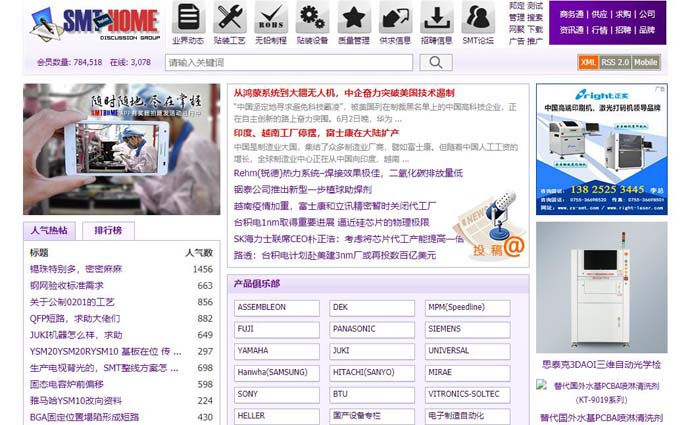
Task: Click the magnifier search button
Action: [436, 62]
